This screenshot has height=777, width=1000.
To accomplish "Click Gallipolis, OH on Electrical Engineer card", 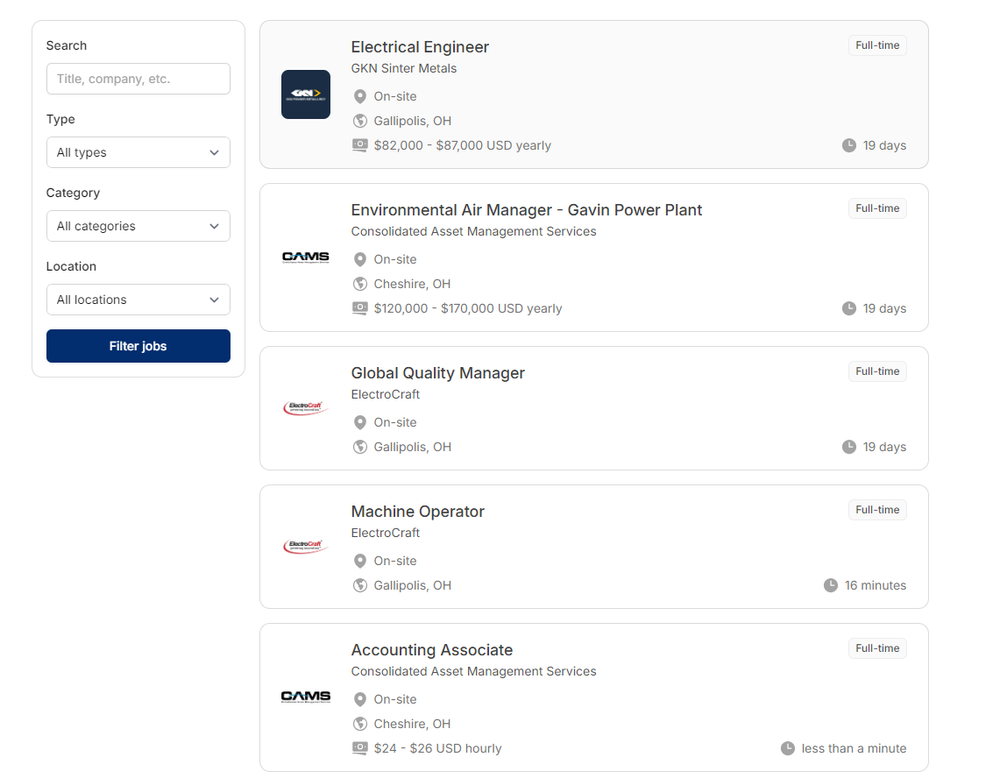I will pyautogui.click(x=413, y=121).
